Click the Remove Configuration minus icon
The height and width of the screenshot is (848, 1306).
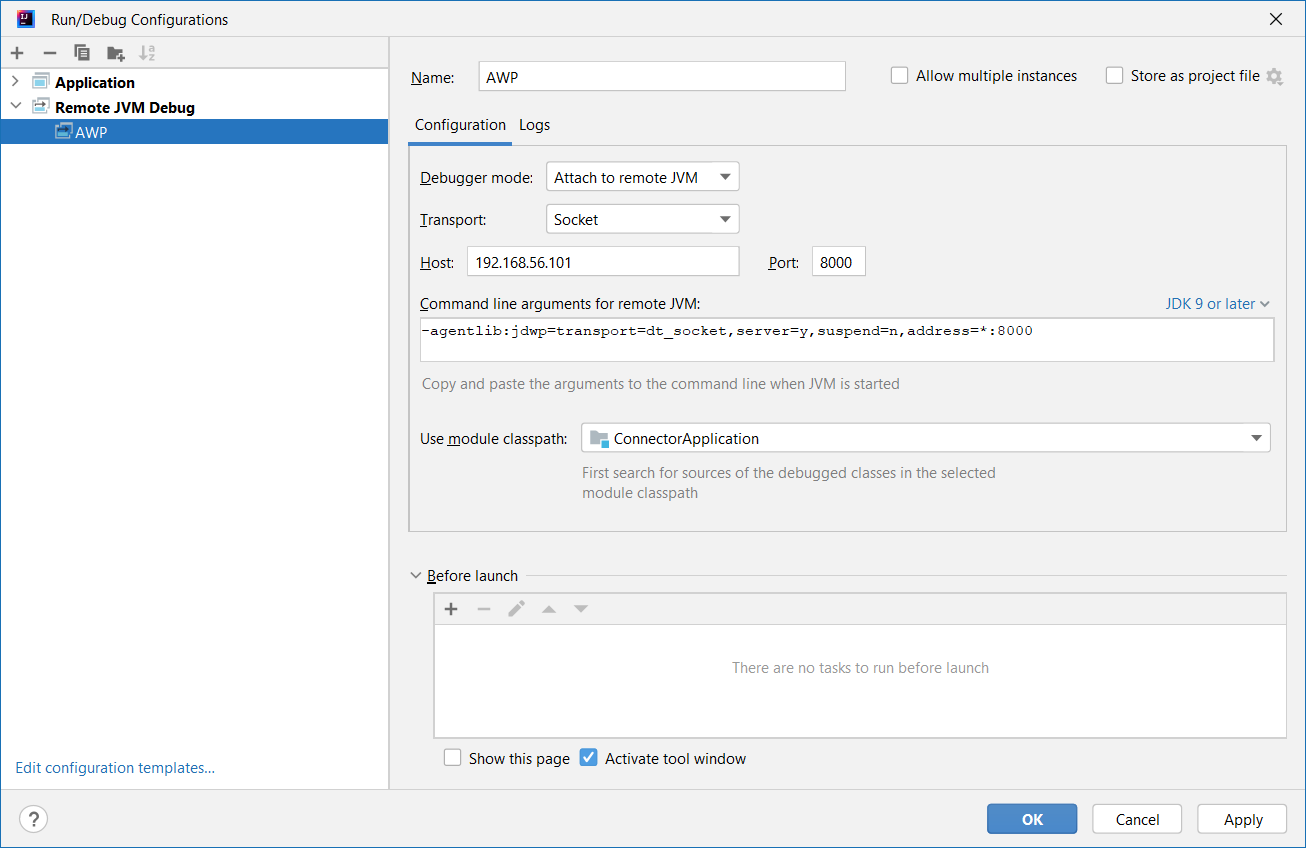(x=50, y=53)
